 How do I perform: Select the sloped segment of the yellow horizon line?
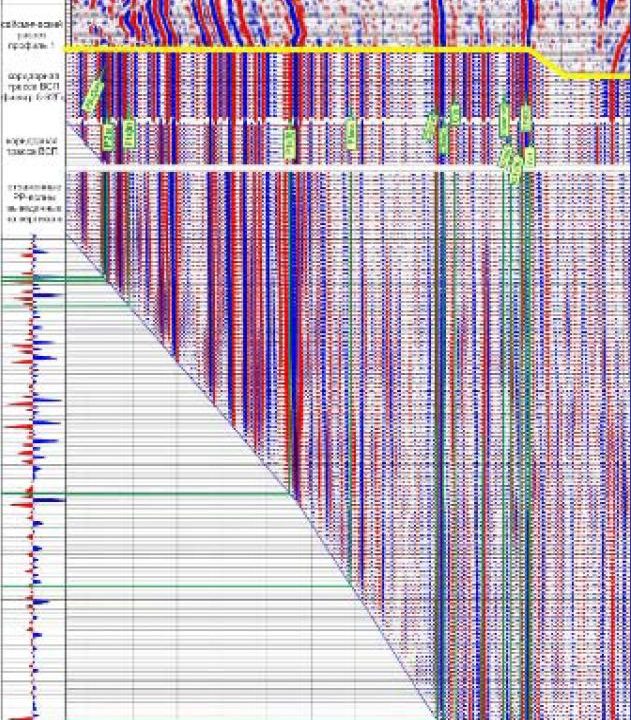click(548, 62)
